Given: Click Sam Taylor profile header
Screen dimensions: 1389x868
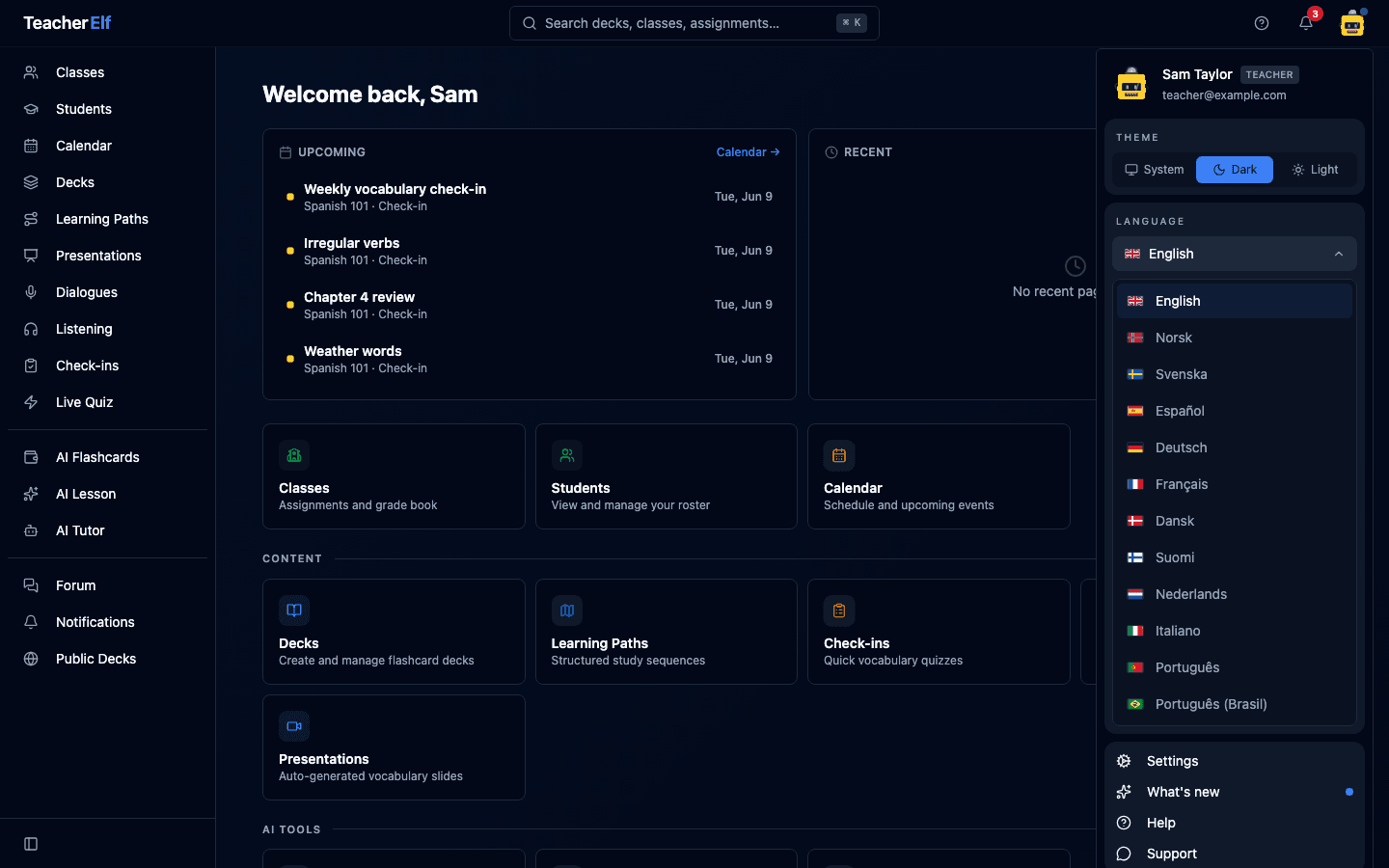Looking at the screenshot, I should (1235, 84).
